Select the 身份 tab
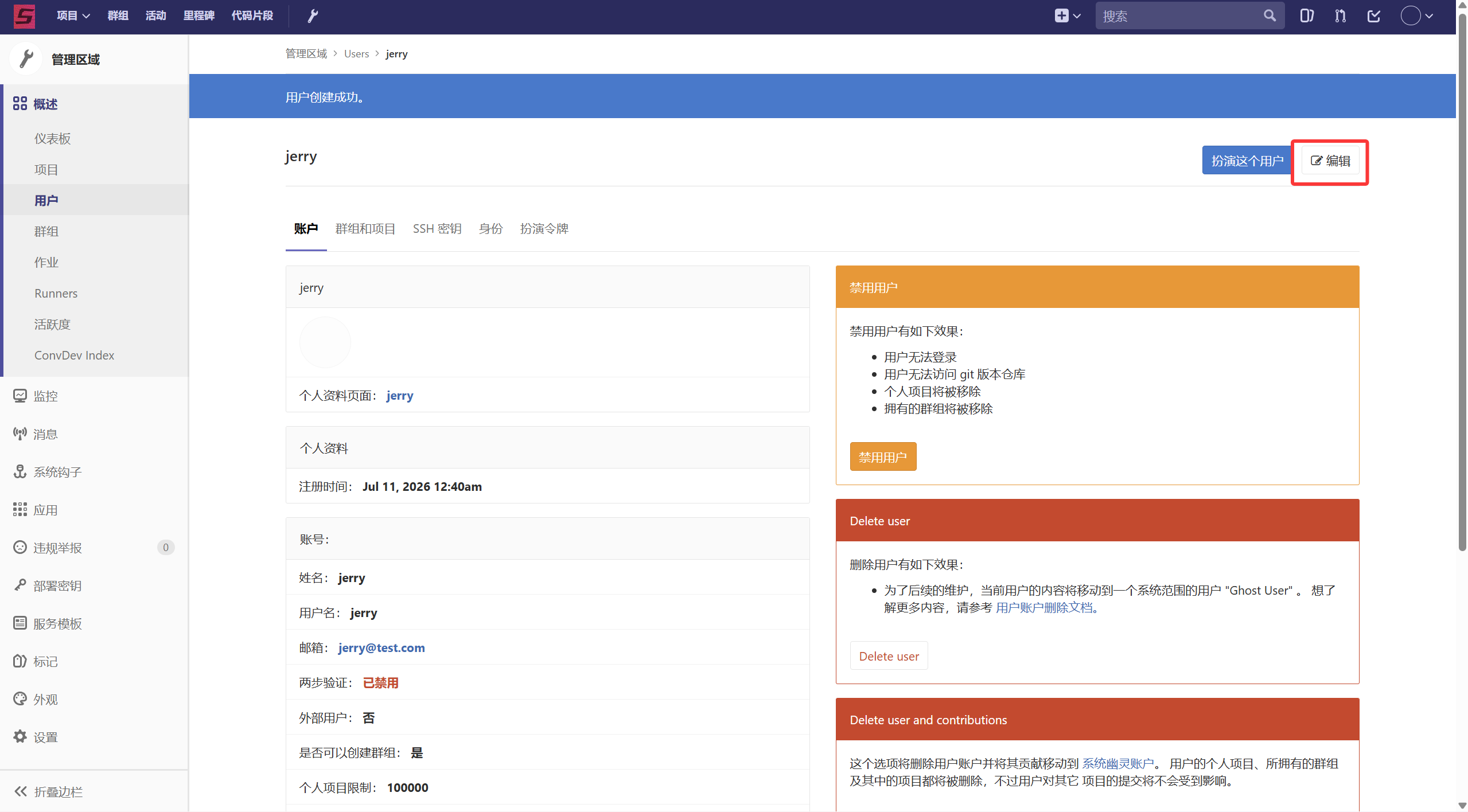The width and height of the screenshot is (1468, 812). (x=491, y=229)
